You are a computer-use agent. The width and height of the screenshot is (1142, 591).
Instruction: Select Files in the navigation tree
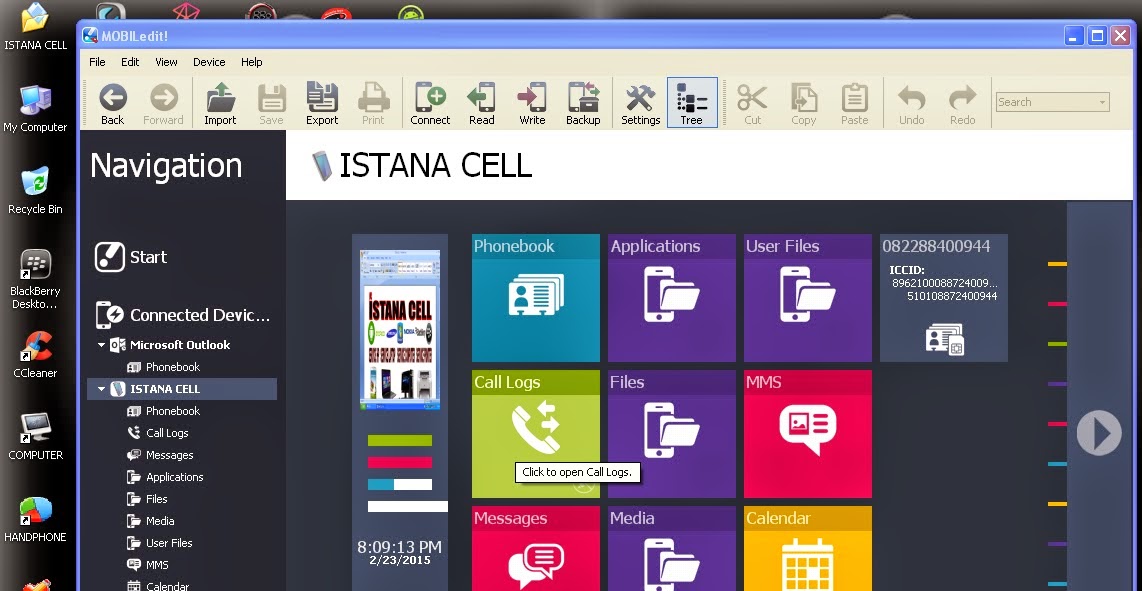coord(147,499)
